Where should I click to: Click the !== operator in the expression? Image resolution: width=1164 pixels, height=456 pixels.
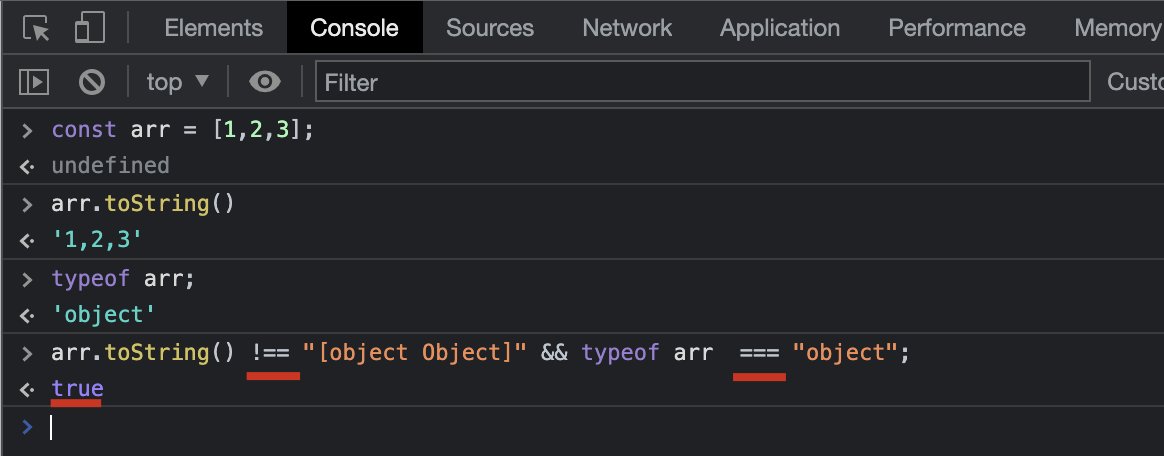coord(271,353)
